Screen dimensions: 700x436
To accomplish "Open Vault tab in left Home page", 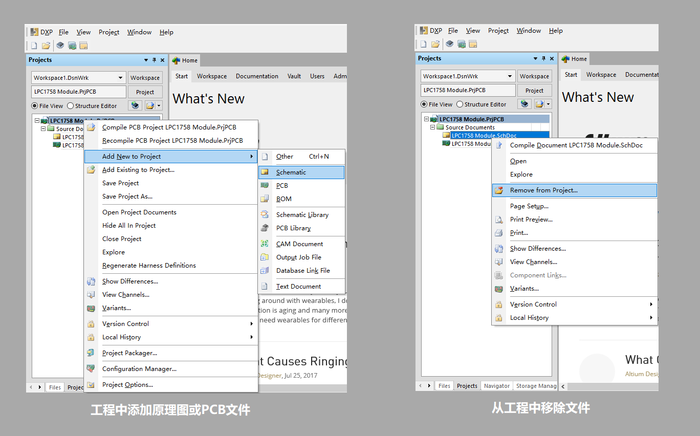I will (x=294, y=76).
